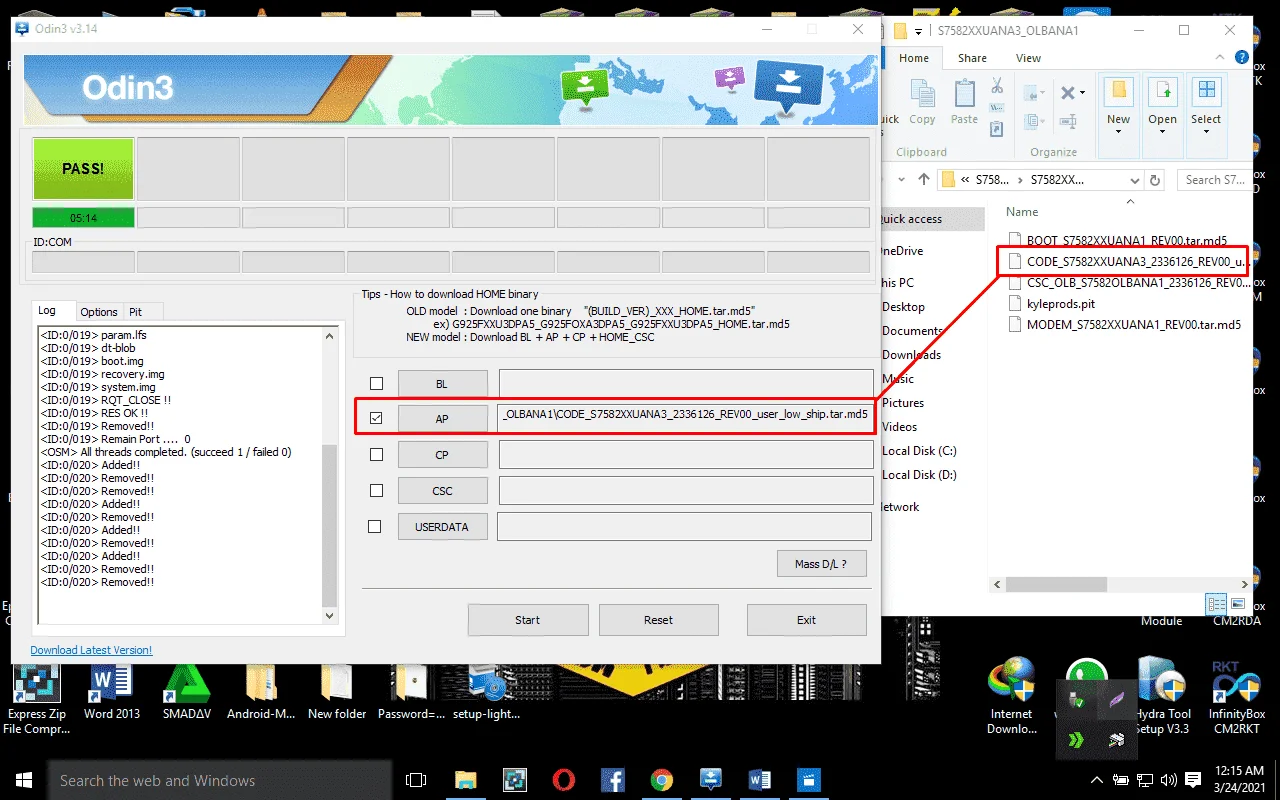
Task: Open the address bar history dropdown
Action: pyautogui.click(x=1134, y=181)
